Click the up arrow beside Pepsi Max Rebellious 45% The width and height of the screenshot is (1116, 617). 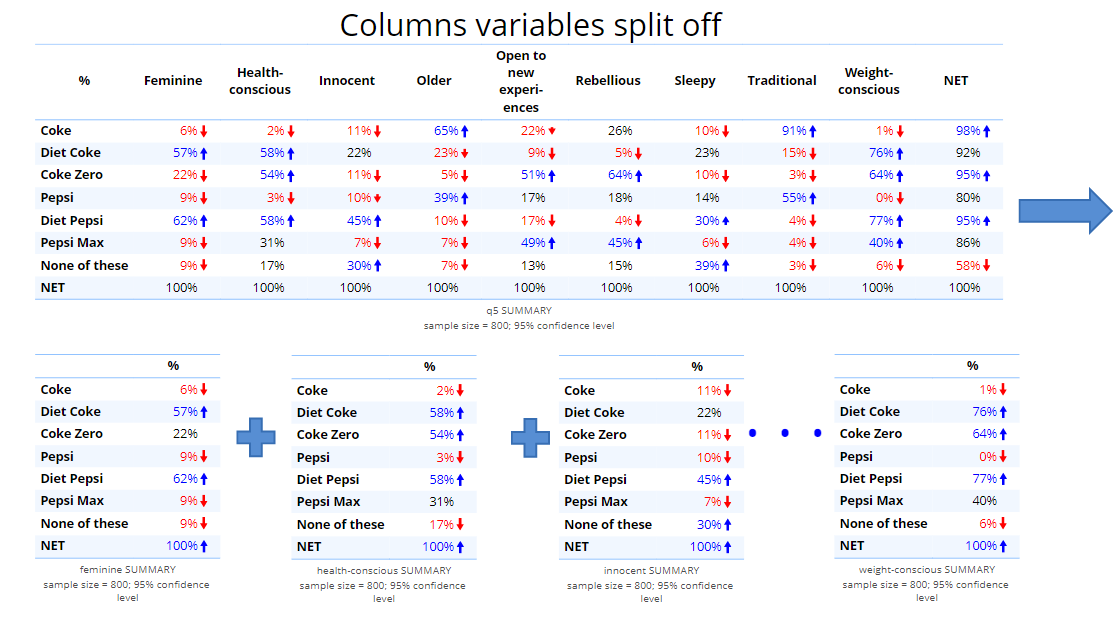tap(640, 243)
